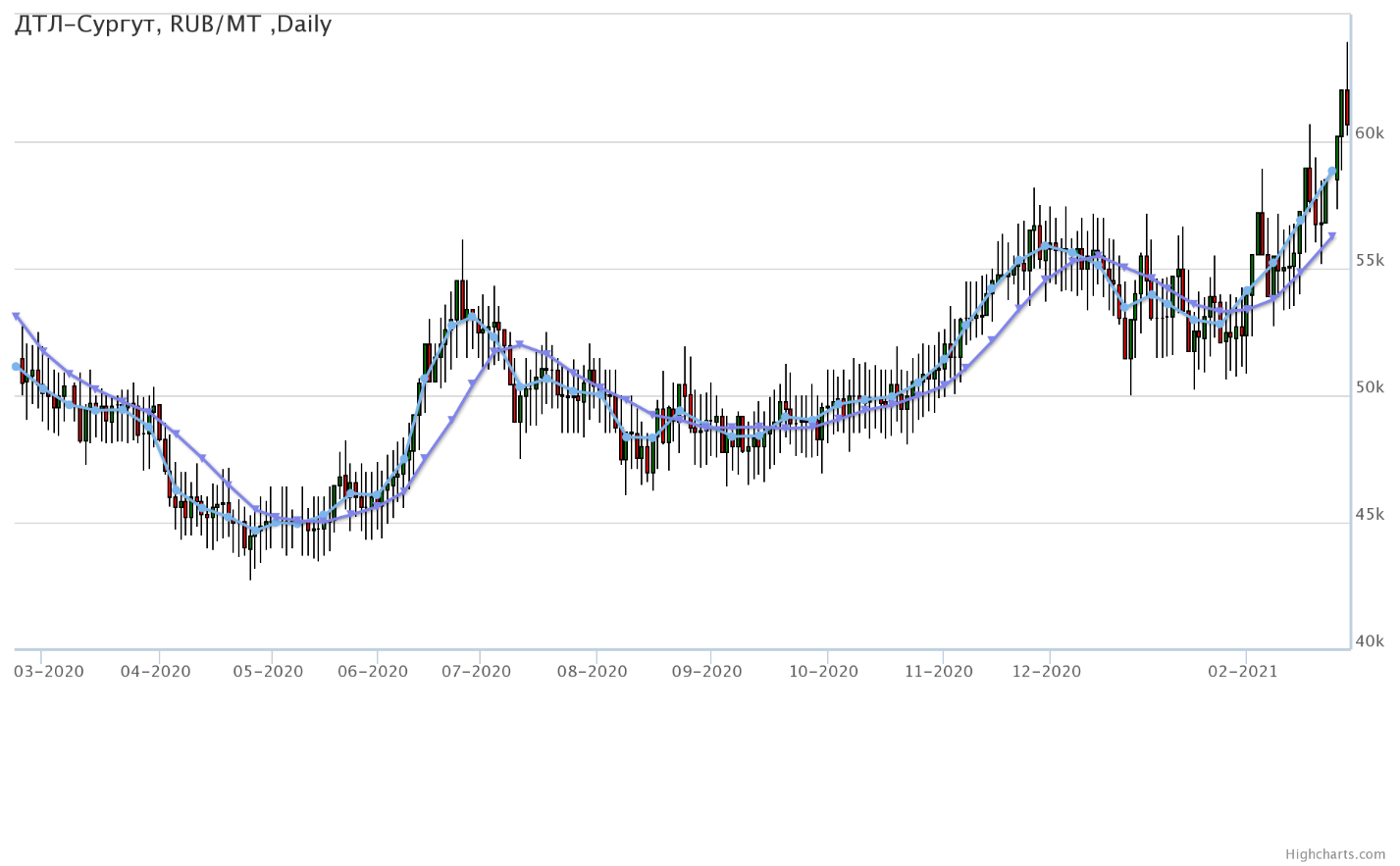This screenshot has height=866, width=1400.
Task: Click the 40k y-axis label
Action: coord(1369,641)
